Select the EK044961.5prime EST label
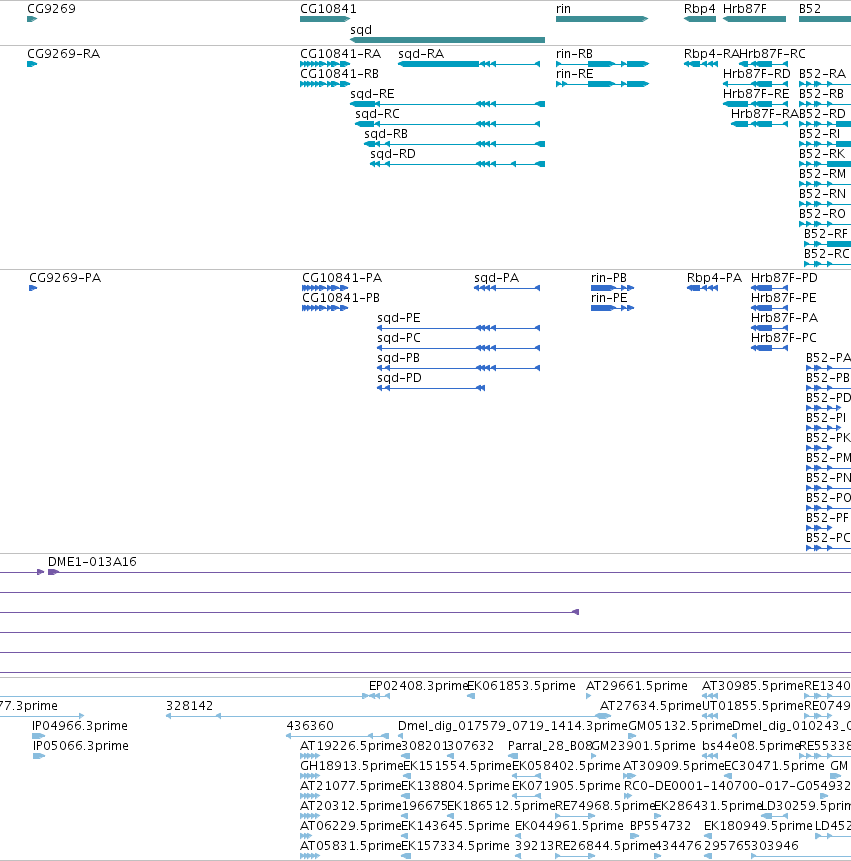851x861 pixels. tap(569, 826)
